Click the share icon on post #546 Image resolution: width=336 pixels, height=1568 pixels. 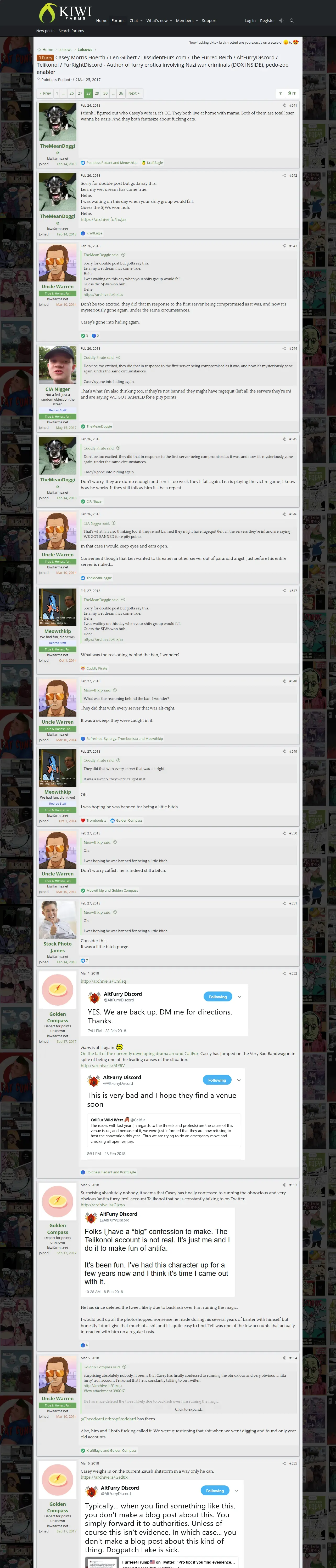coord(284,514)
